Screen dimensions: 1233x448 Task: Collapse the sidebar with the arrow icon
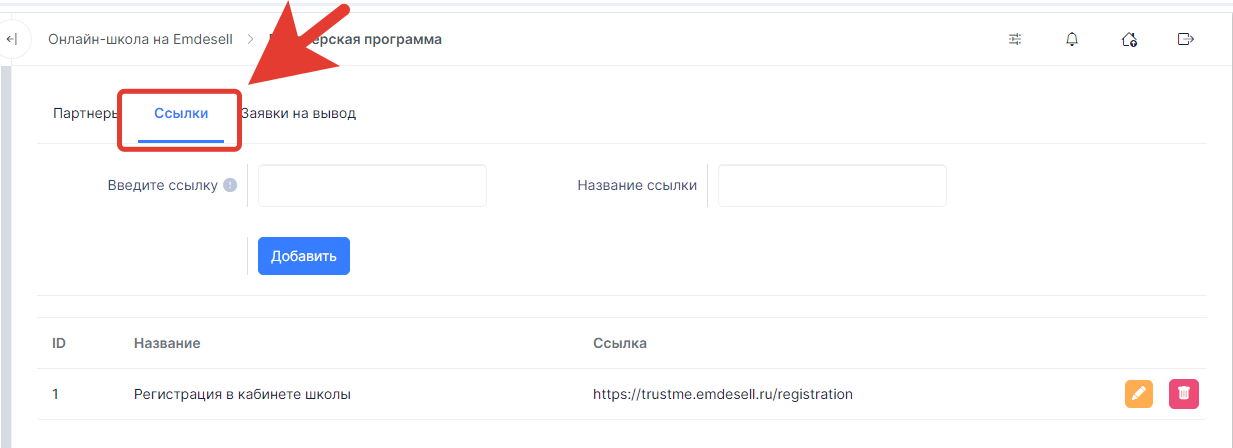[x=11, y=39]
